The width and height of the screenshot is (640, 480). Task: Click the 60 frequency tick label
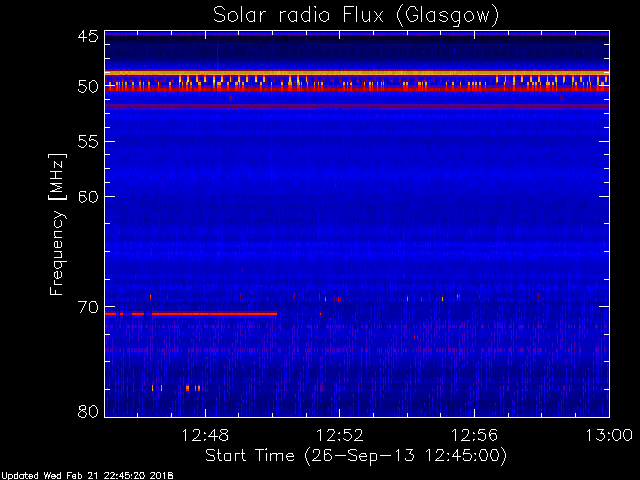coord(88,197)
